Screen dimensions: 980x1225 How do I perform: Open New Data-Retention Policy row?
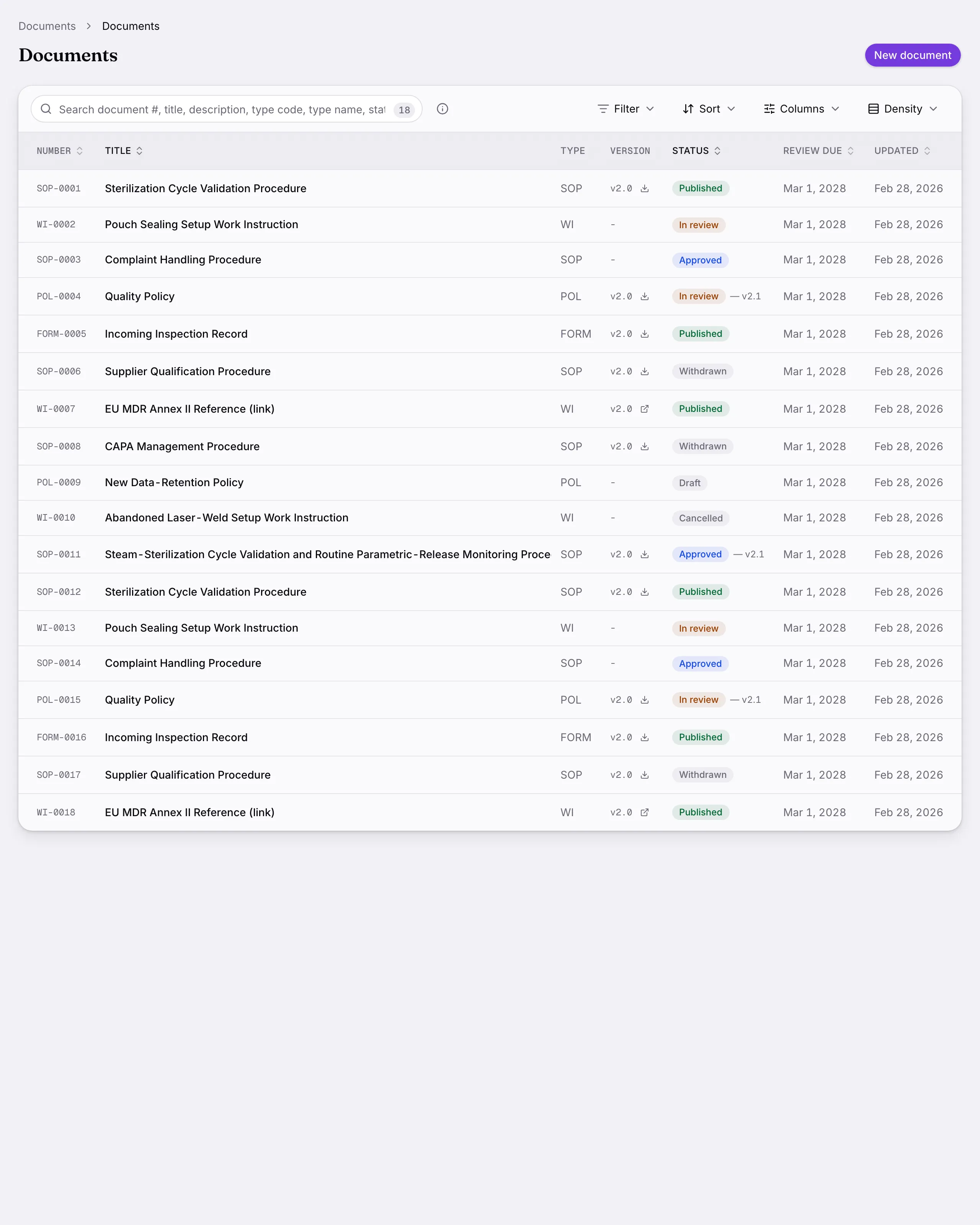click(490, 483)
